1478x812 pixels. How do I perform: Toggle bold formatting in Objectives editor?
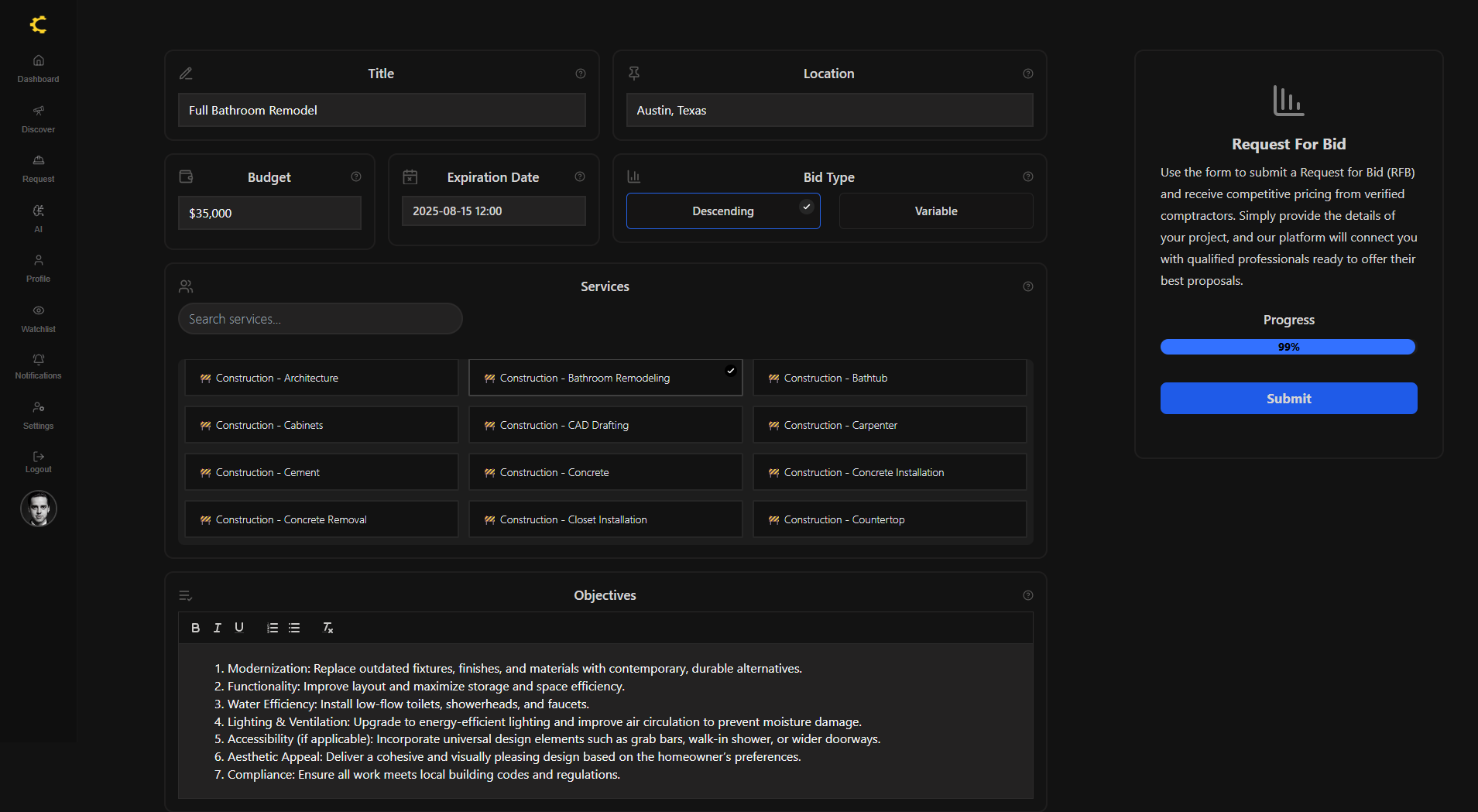195,628
